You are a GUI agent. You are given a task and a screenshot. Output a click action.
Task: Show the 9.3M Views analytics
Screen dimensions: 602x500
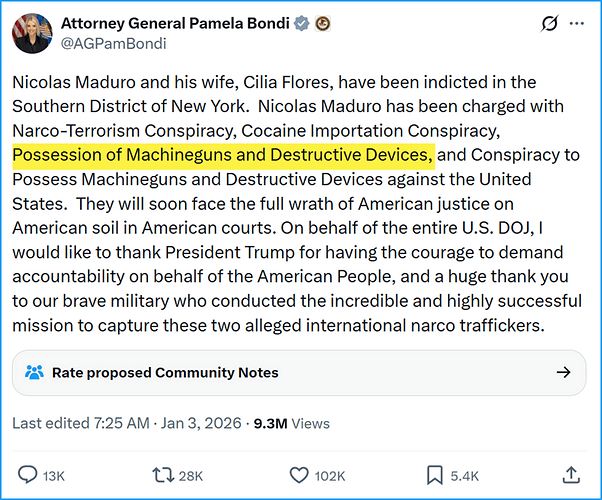[290, 423]
